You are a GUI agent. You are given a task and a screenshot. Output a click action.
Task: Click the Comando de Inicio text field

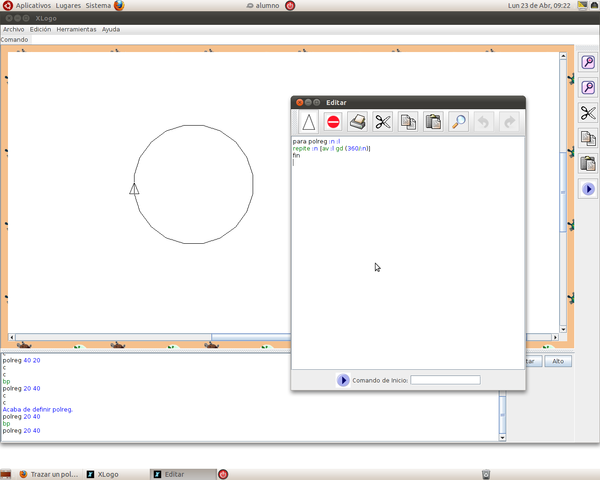[445, 380]
